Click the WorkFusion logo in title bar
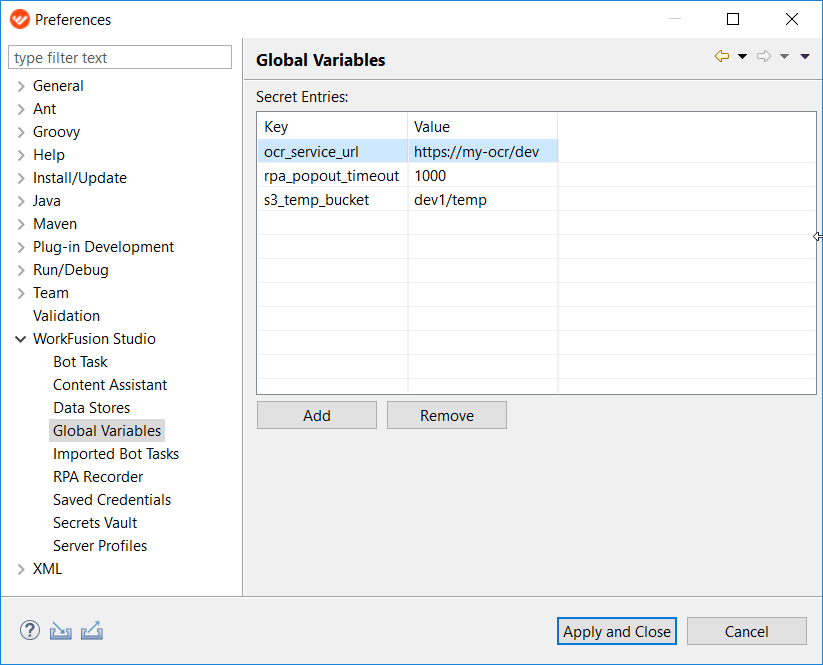Image resolution: width=823 pixels, height=665 pixels. pos(20,19)
